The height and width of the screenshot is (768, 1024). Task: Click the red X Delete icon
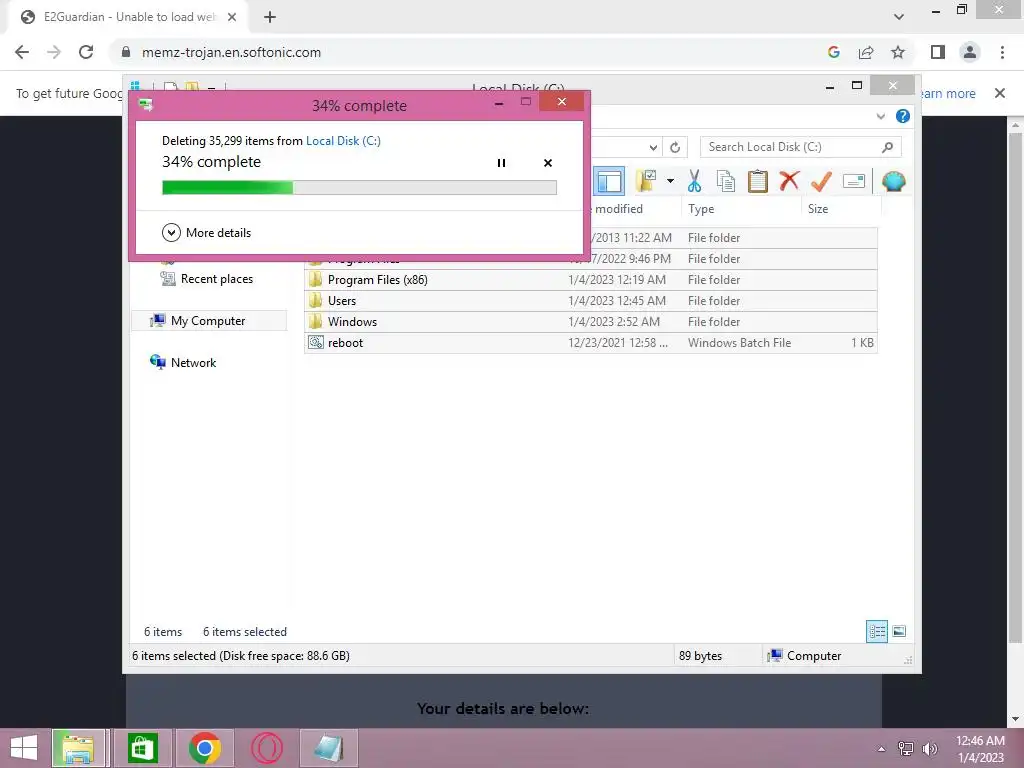tap(789, 180)
